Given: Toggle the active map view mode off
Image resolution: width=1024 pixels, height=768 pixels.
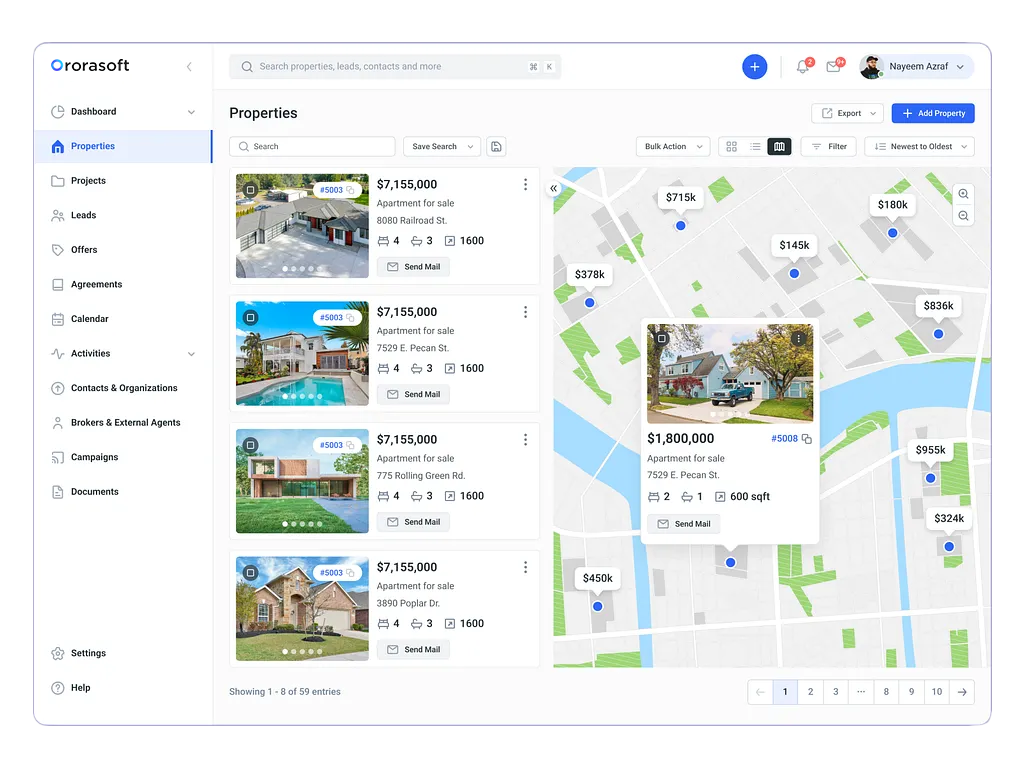Looking at the screenshot, I should coord(780,146).
